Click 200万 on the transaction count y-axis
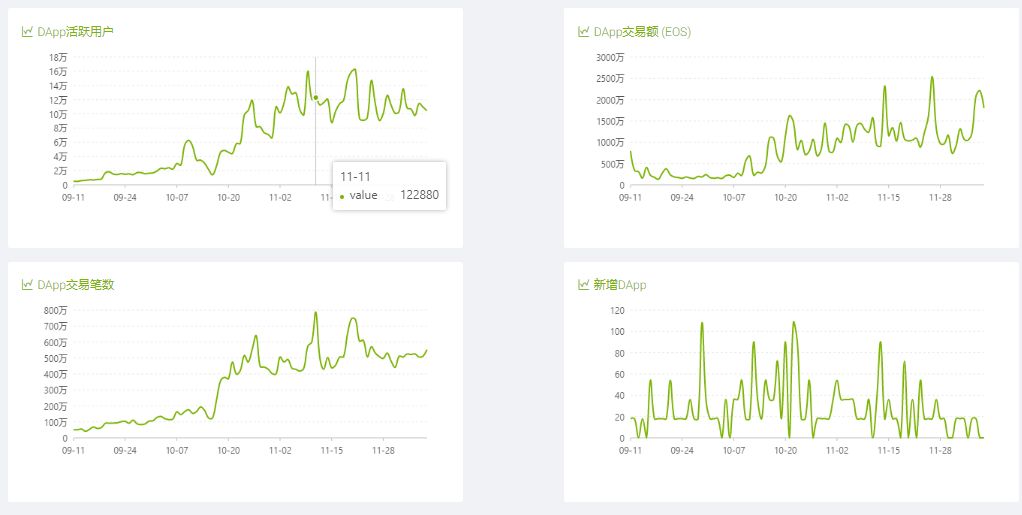The height and width of the screenshot is (515, 1022). pyautogui.click(x=56, y=406)
